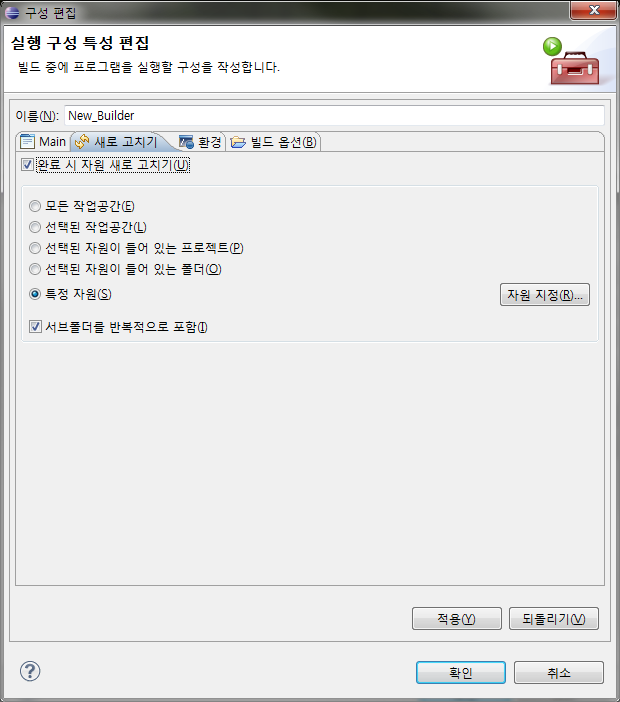The height and width of the screenshot is (702, 620).
Task: Select the 모든 작업공간 radio option
Action: pyautogui.click(x=35, y=206)
